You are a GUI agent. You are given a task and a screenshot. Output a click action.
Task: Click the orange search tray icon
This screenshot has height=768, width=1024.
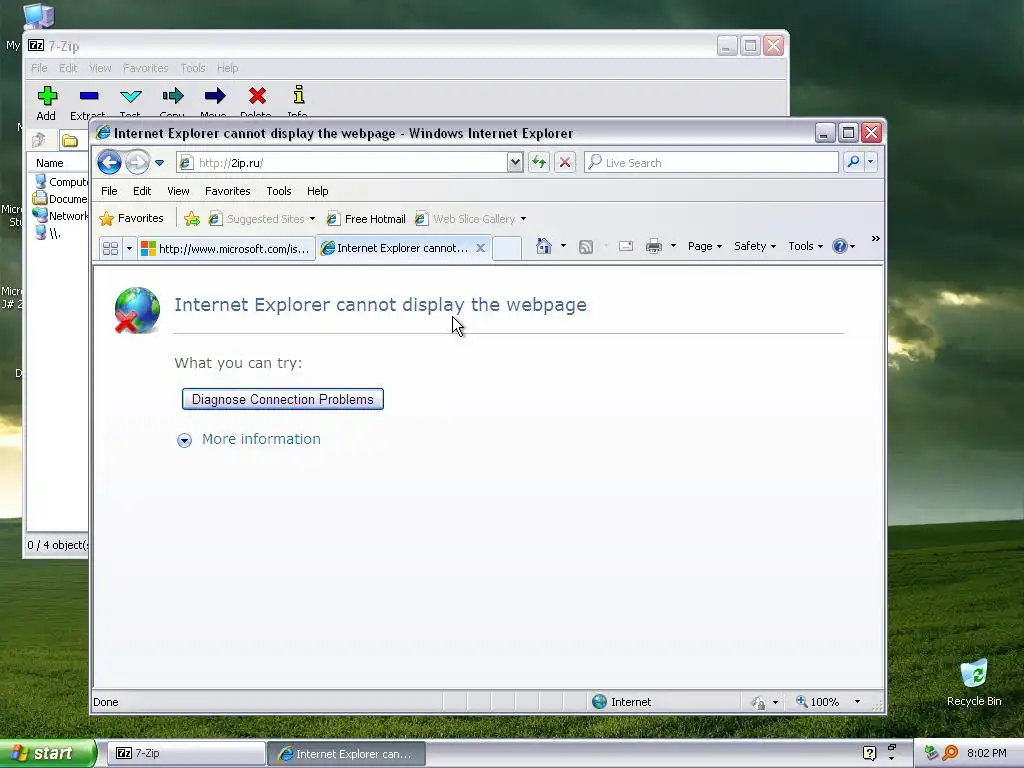pyautogui.click(x=951, y=753)
